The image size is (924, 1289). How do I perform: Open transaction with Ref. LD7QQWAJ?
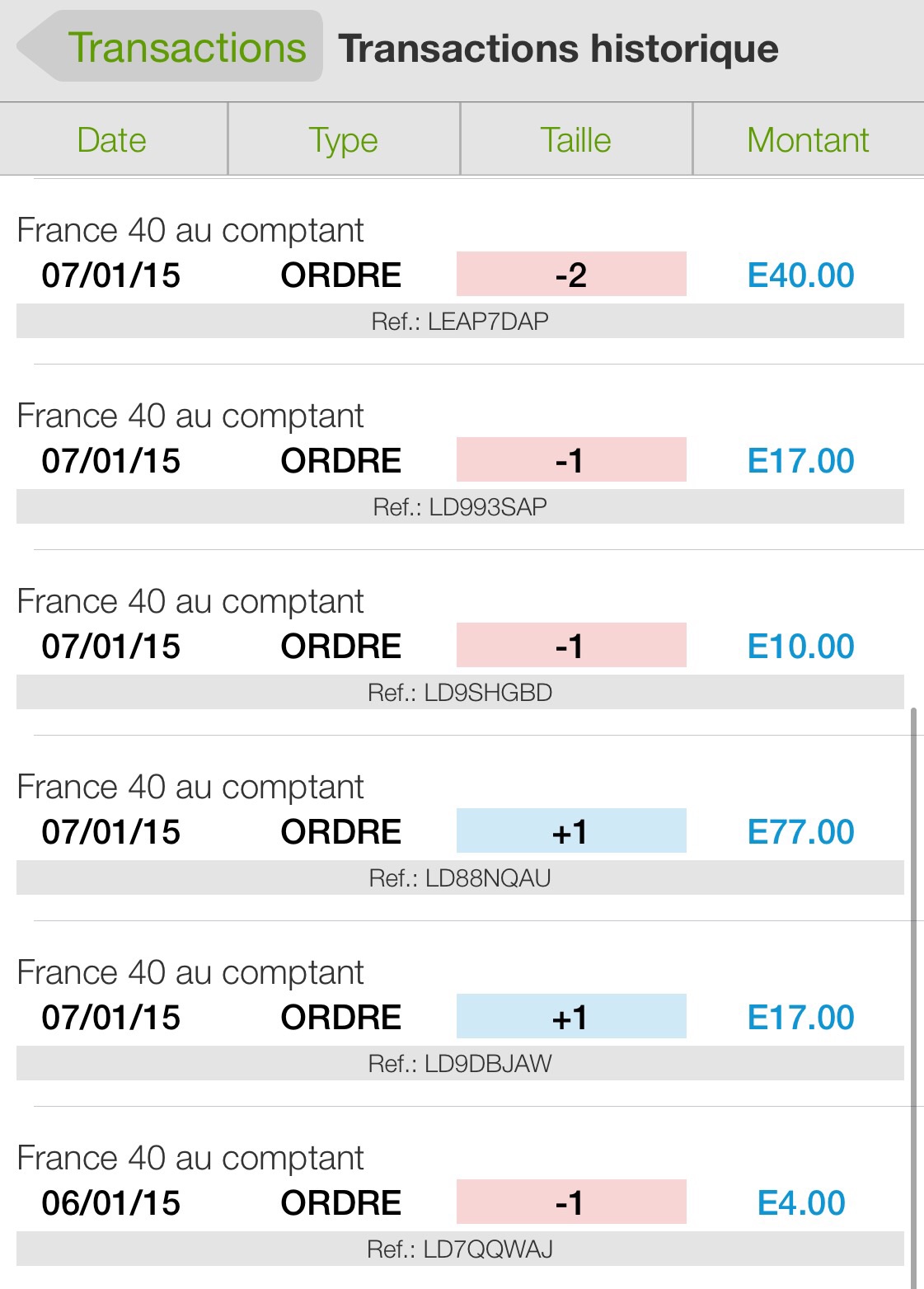tap(460, 1249)
